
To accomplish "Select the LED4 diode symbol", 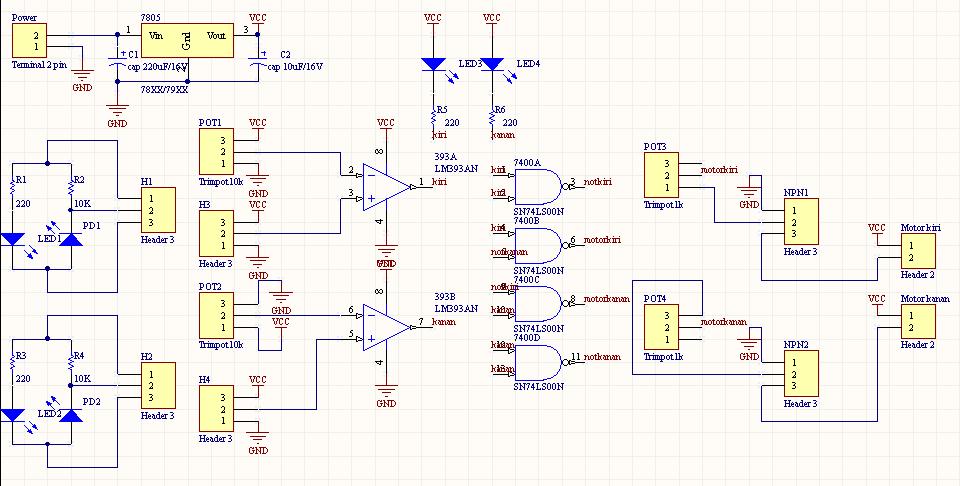I will click(492, 64).
